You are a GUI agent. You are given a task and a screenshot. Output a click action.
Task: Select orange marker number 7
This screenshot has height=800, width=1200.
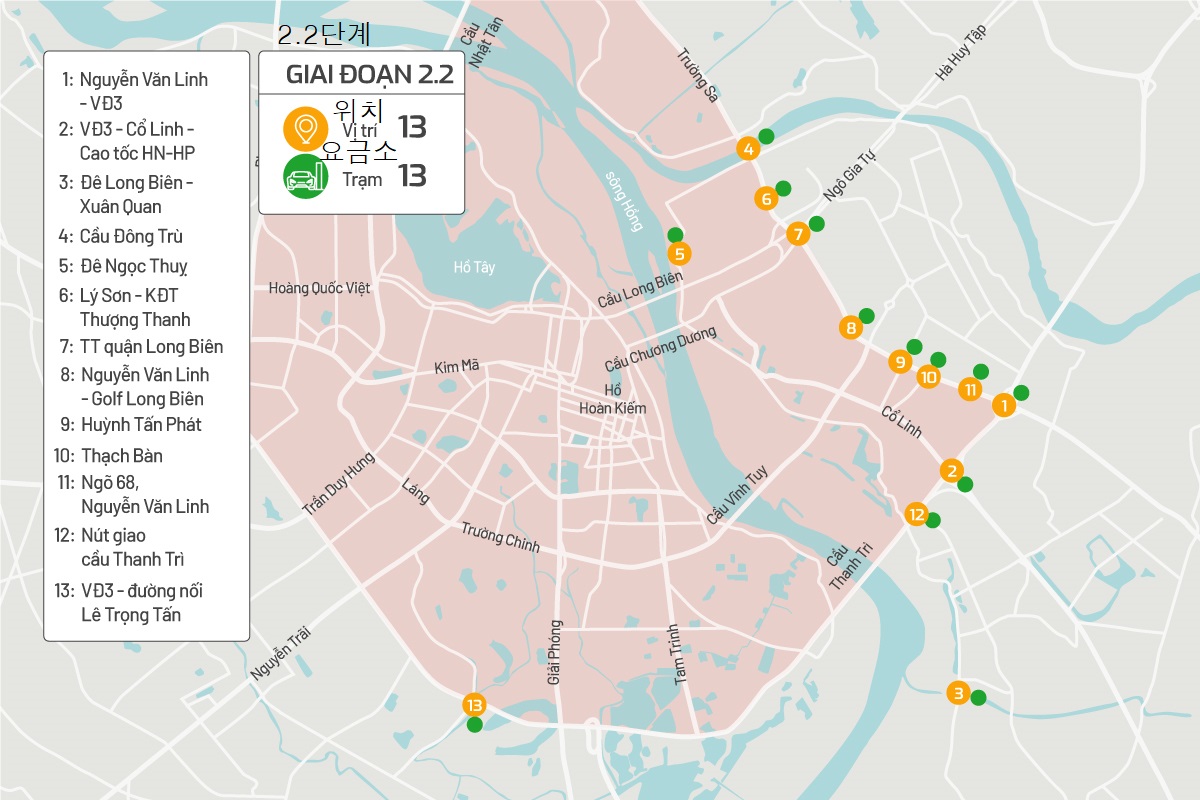click(x=797, y=235)
